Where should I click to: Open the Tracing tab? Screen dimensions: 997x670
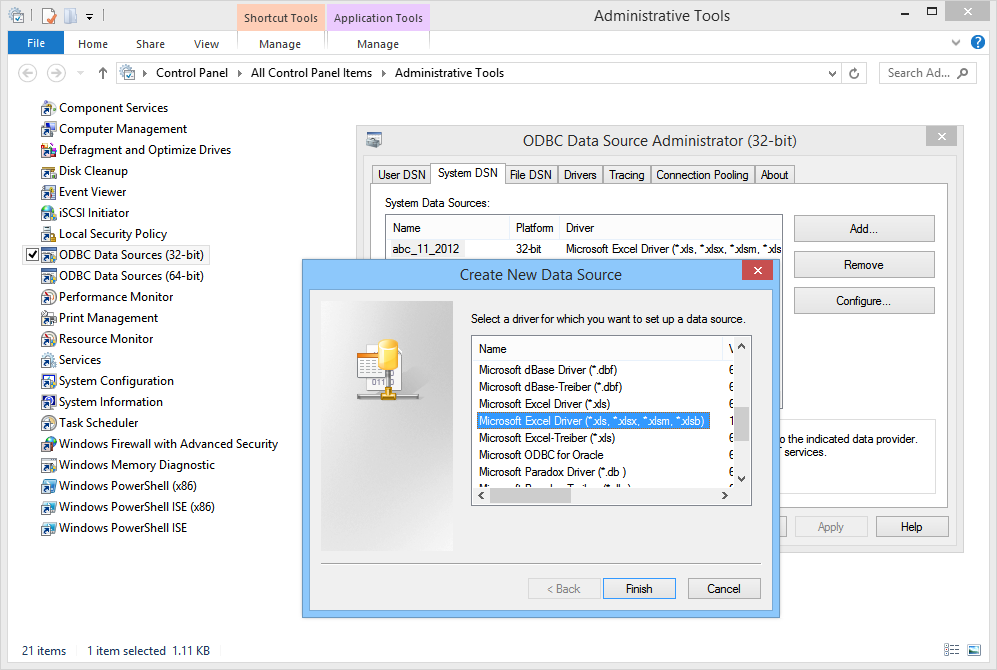tap(626, 175)
